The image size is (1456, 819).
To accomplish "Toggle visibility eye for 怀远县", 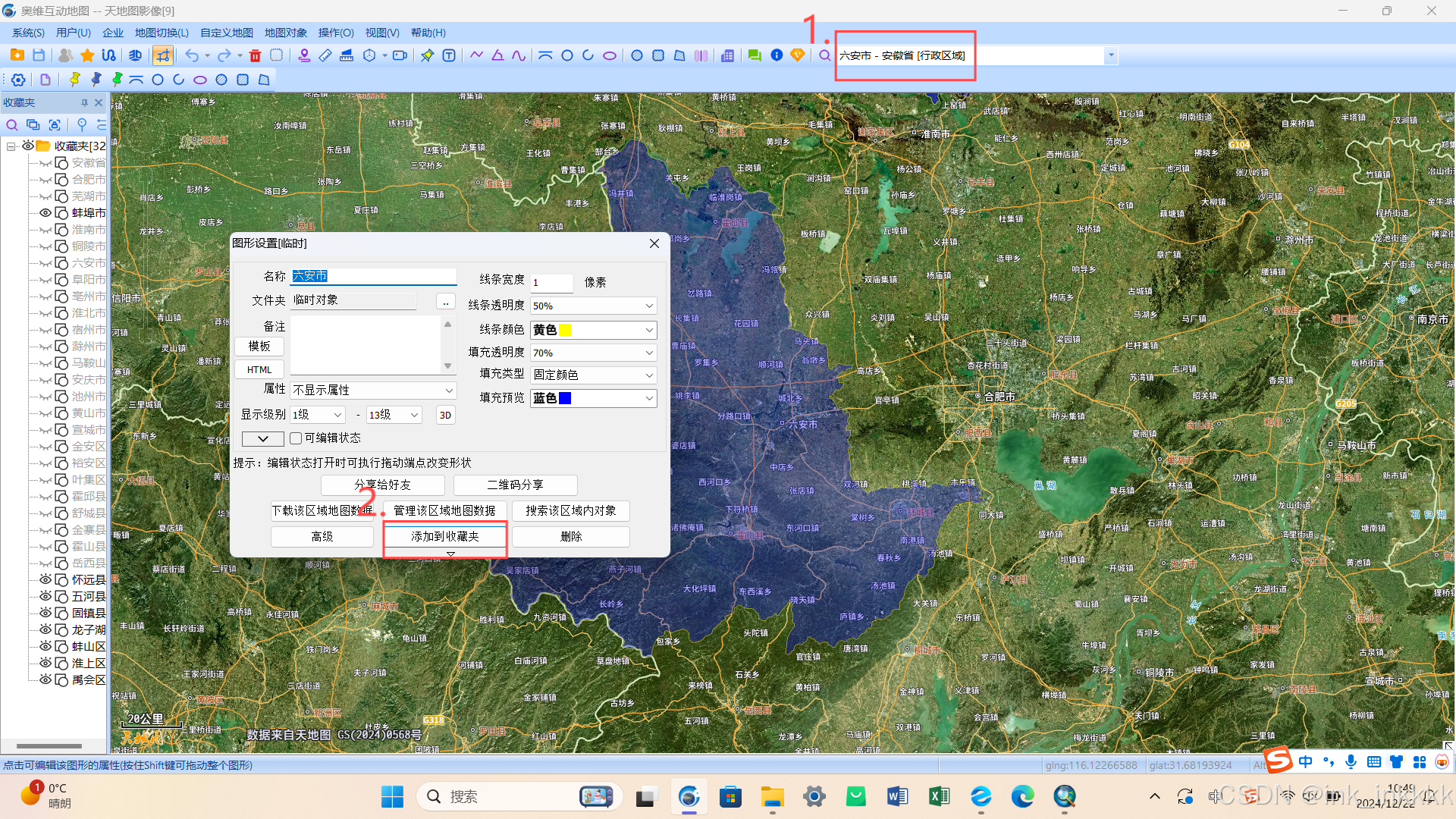I will click(45, 579).
